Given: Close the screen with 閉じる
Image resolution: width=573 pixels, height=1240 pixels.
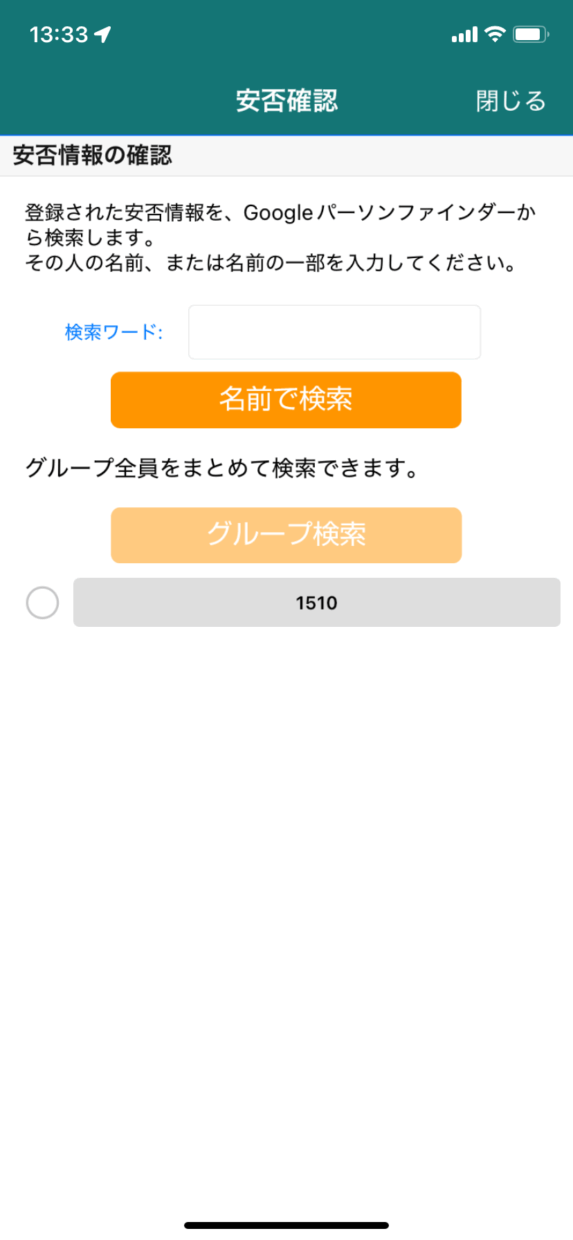Looking at the screenshot, I should [511, 101].
